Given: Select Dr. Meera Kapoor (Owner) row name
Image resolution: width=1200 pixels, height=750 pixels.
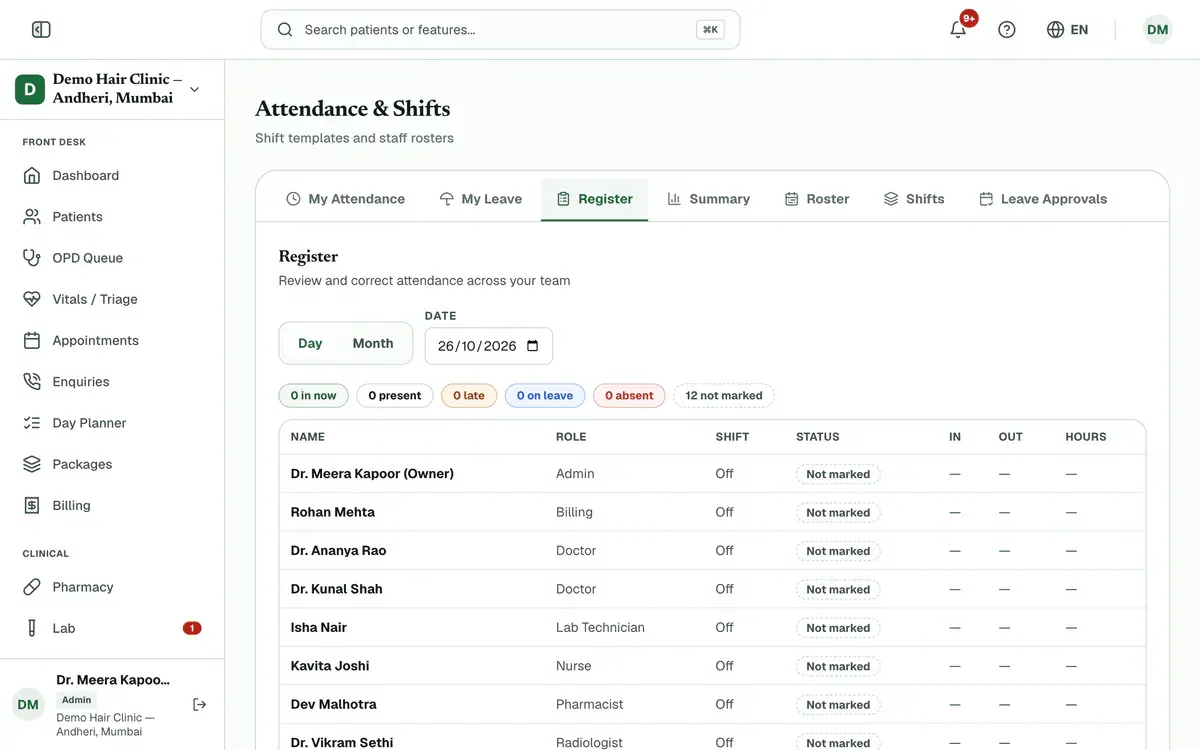Looking at the screenshot, I should pos(372,474).
